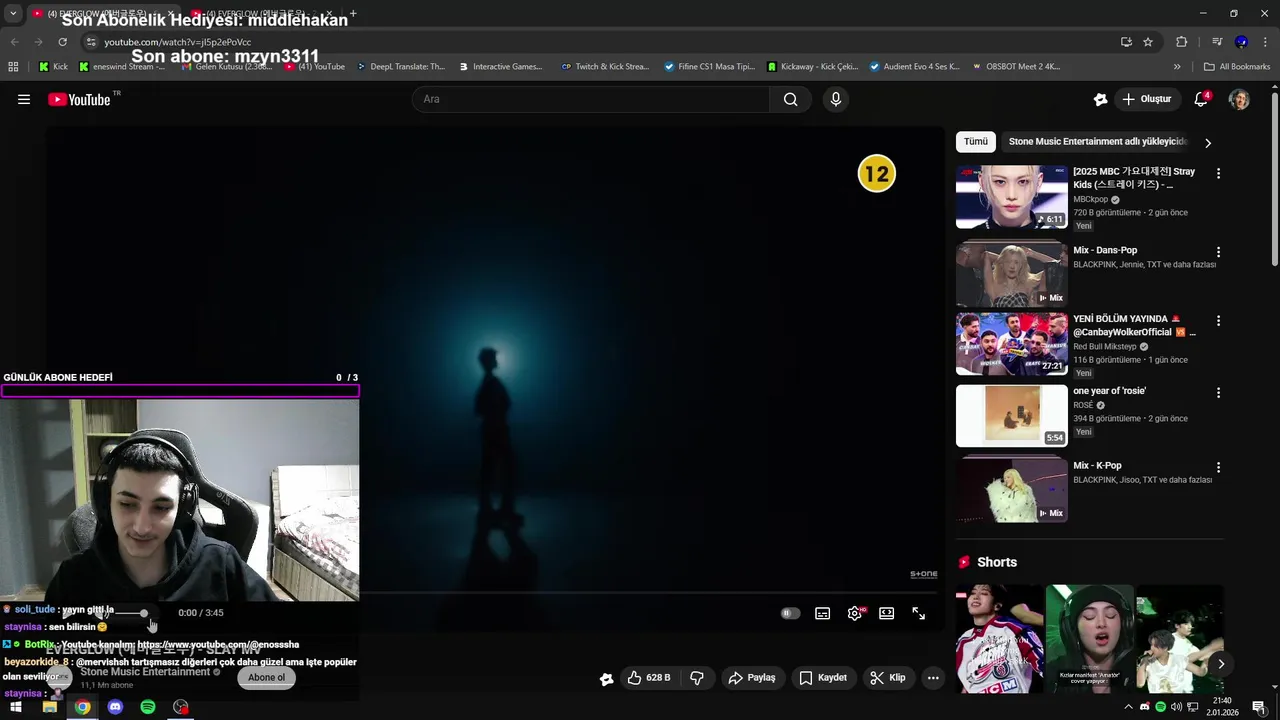This screenshot has height=720, width=1280.
Task: Click the youtube.com URL address bar
Action: click(x=600, y=42)
